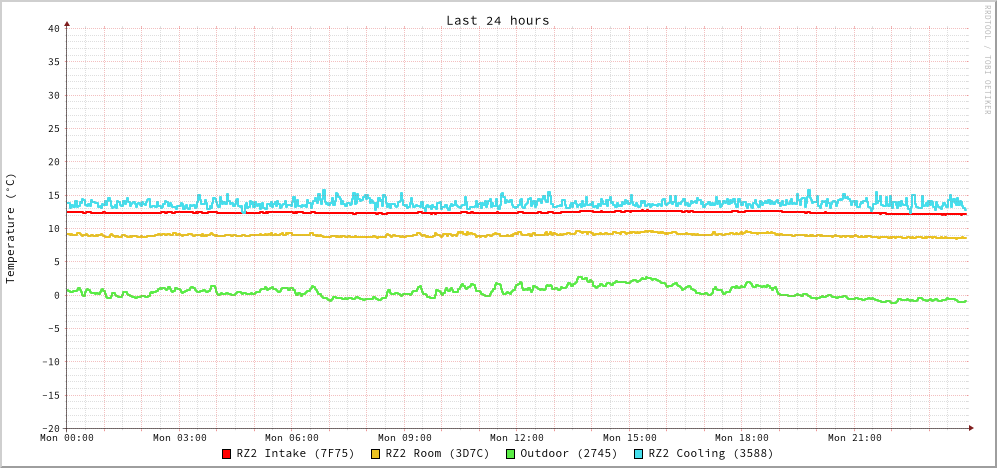Click the "Mon 21:00" time axis label

click(x=855, y=438)
